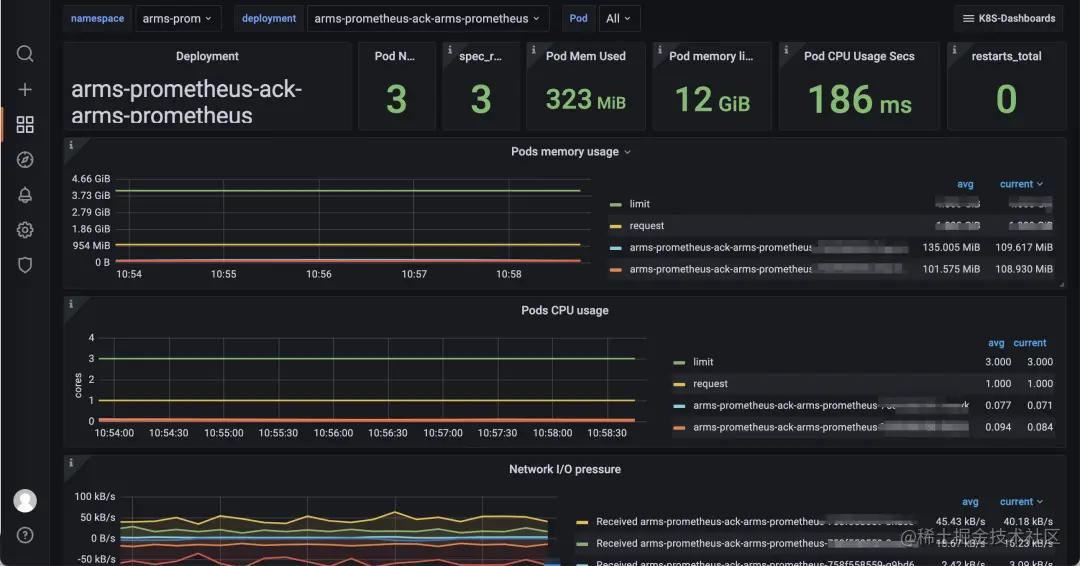The width and height of the screenshot is (1080, 566).
Task: Click green color swatch of memory limit series
Action: [616, 205]
